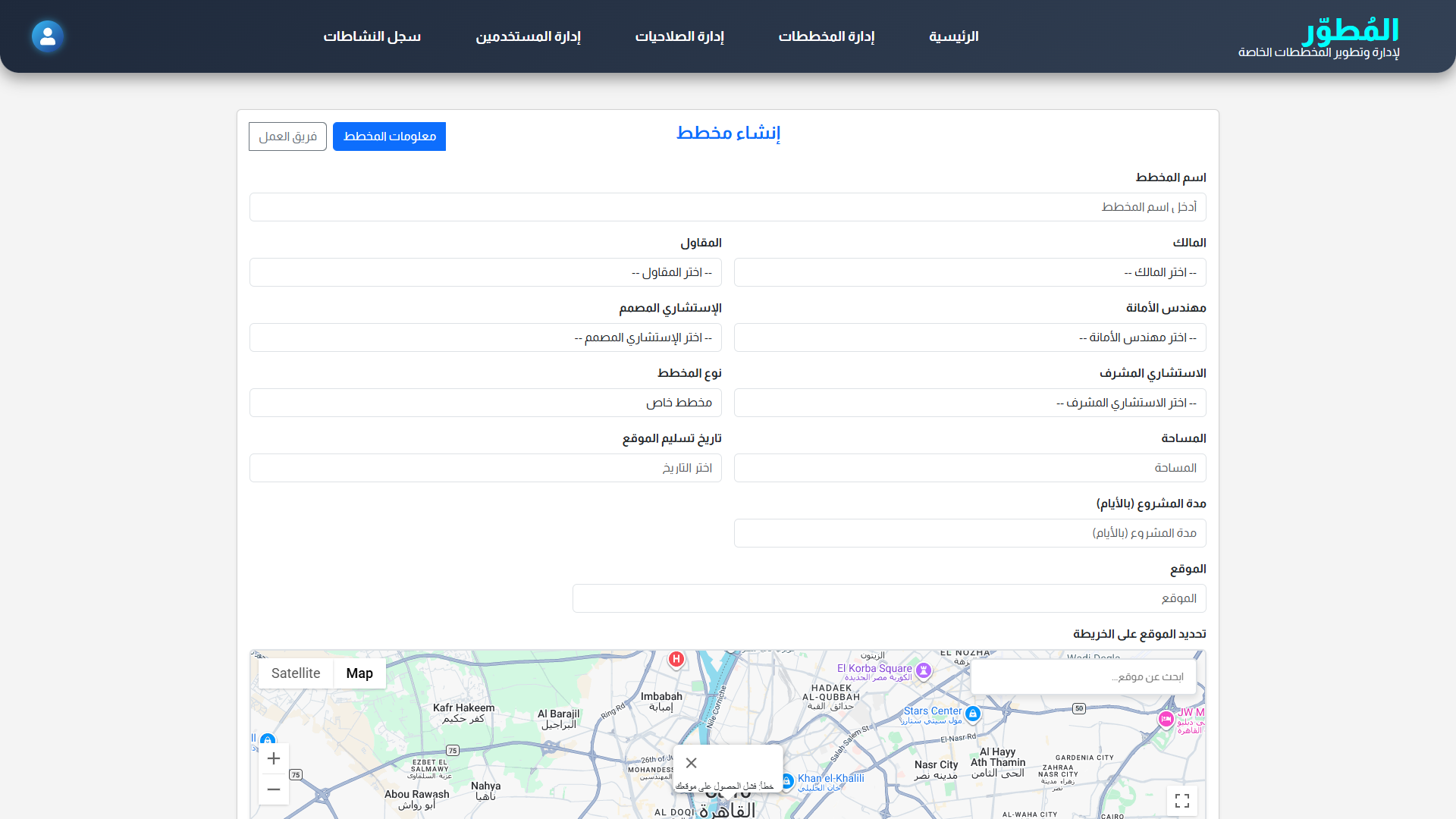Open the user profile avatar icon
The height and width of the screenshot is (819, 1456).
point(48,36)
